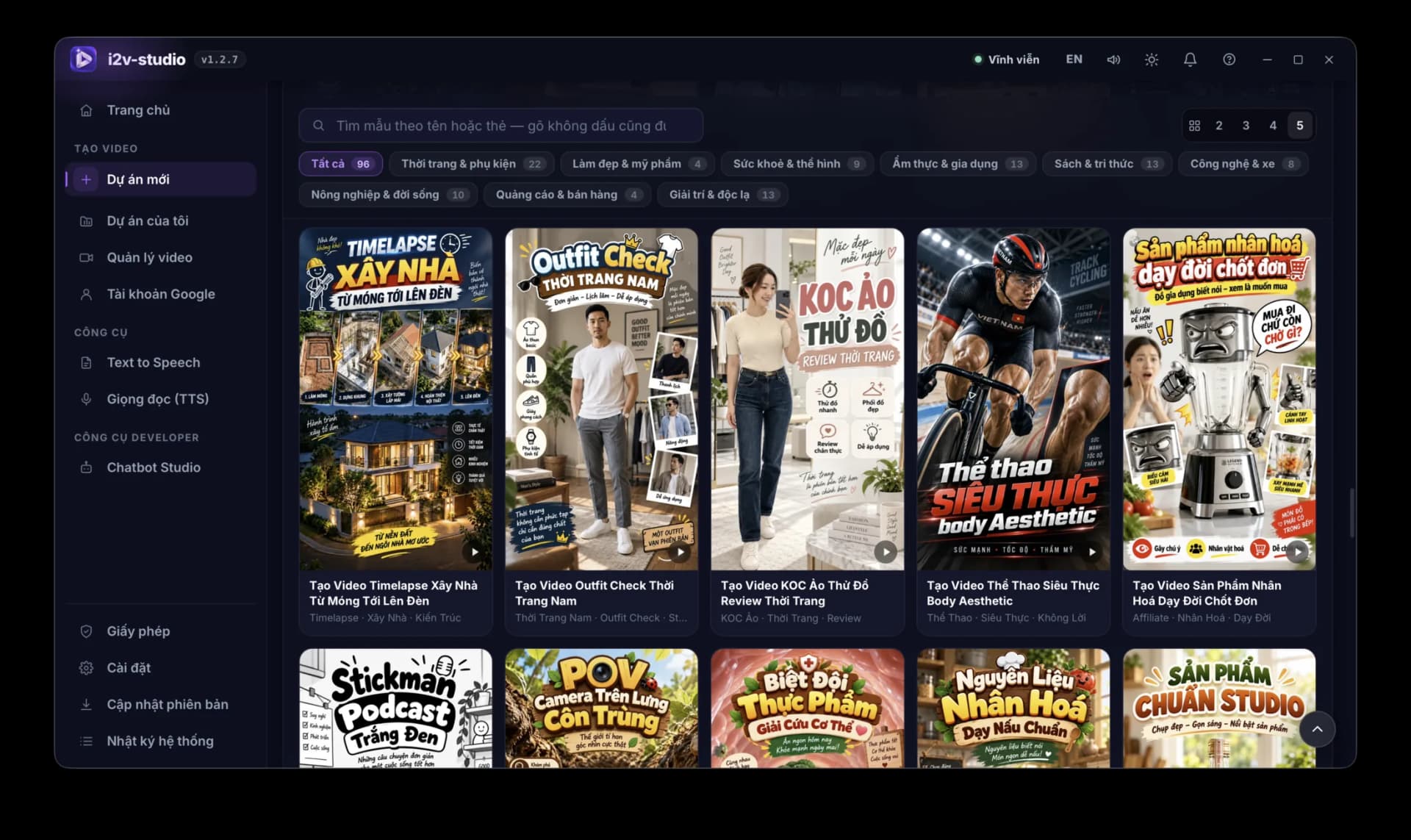Click the Vĩnh viễn license status badge

(x=1007, y=60)
